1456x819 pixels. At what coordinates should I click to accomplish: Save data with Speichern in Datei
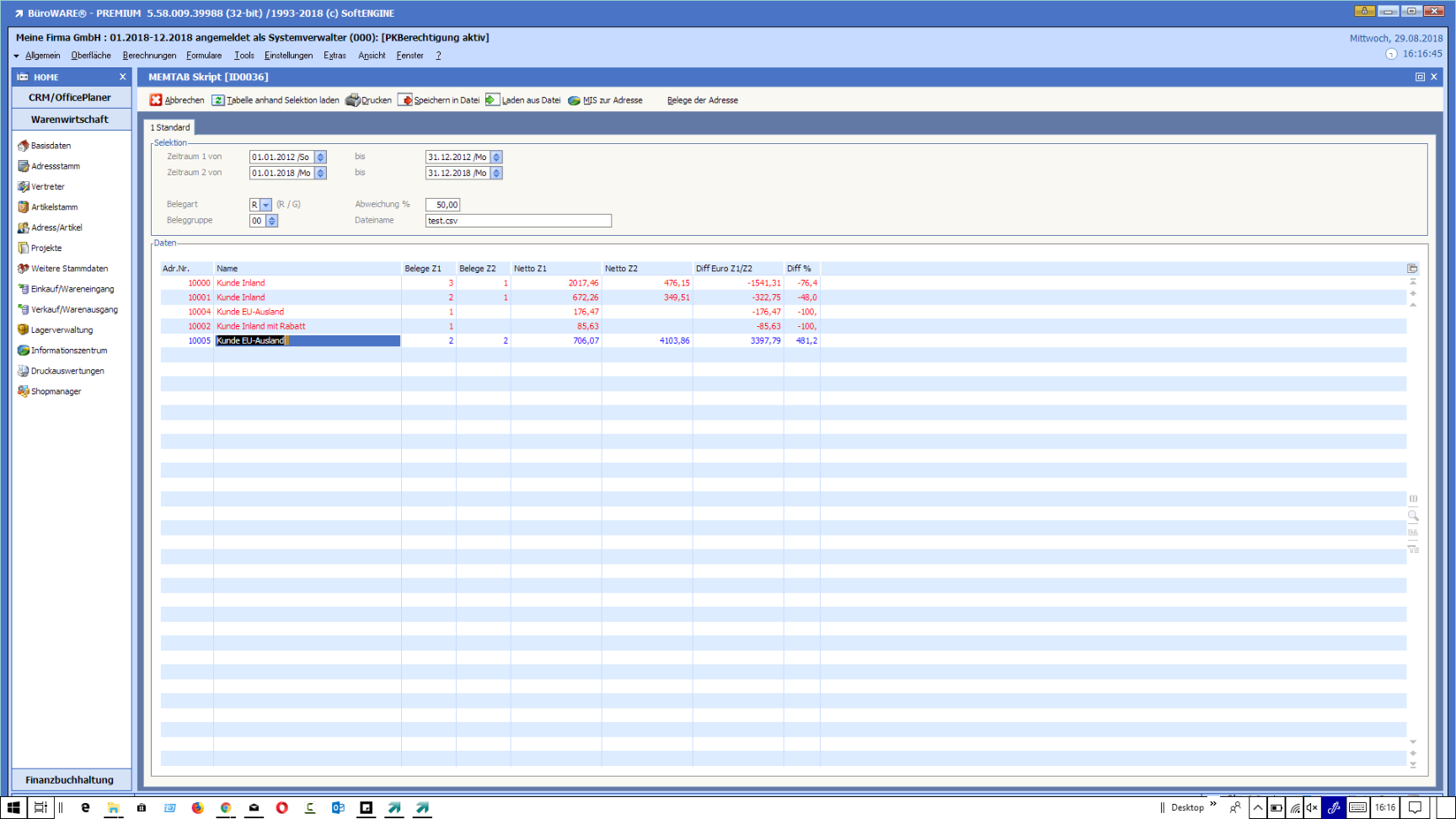pos(439,100)
